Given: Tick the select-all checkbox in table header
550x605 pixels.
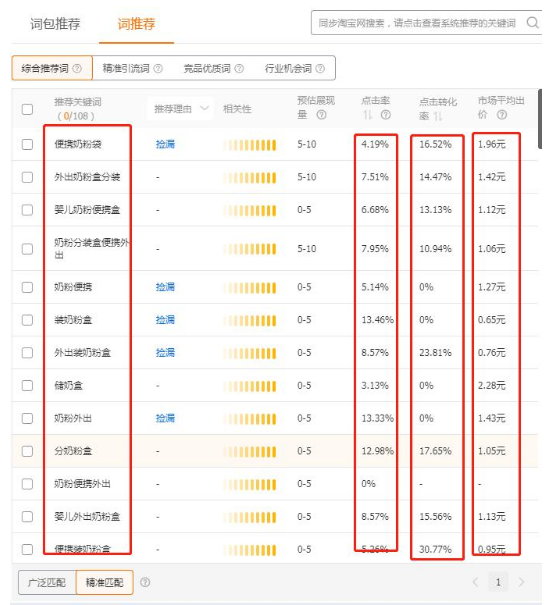Looking at the screenshot, I should [27, 109].
